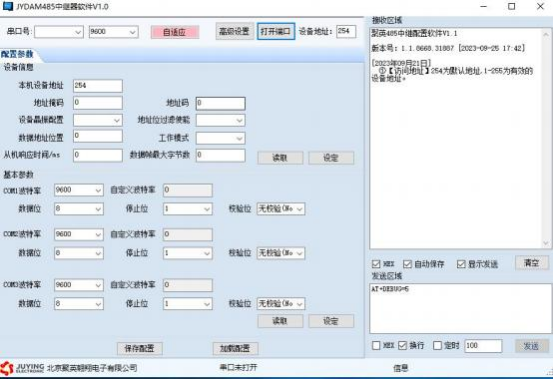Toggle the 自动保存 checkbox
Image resolution: width=554 pixels, height=380 pixels.
tap(407, 264)
